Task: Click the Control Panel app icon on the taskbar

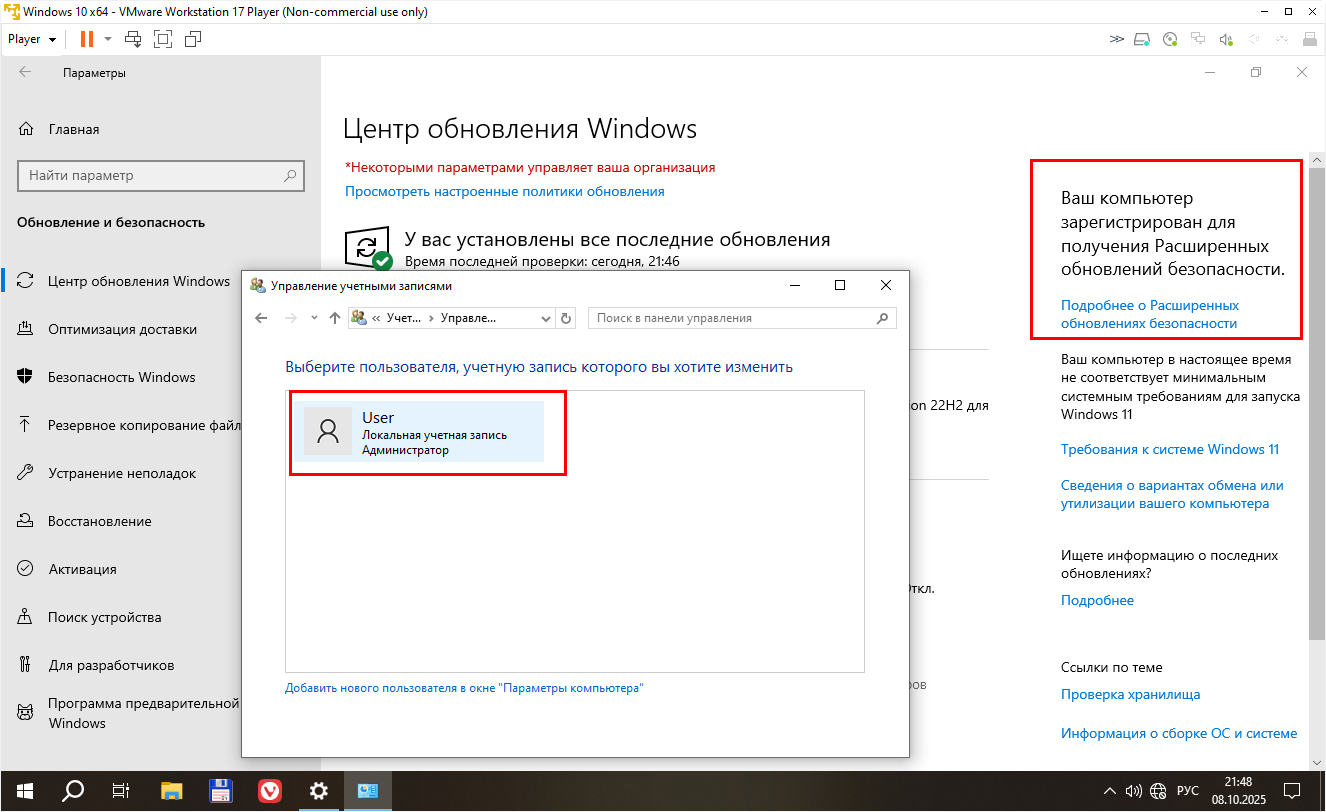Action: 367,790
